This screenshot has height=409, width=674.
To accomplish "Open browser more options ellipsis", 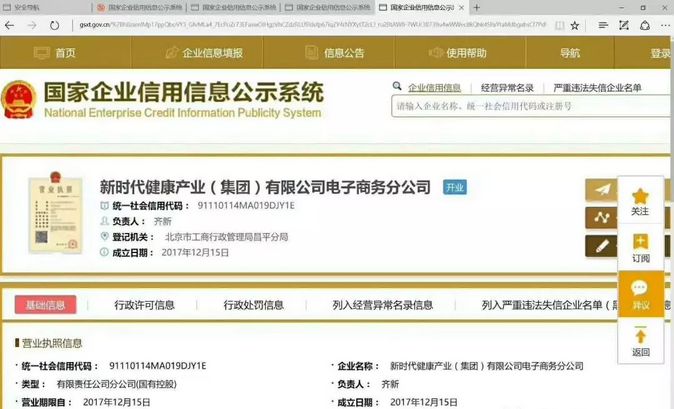I will 665,25.
